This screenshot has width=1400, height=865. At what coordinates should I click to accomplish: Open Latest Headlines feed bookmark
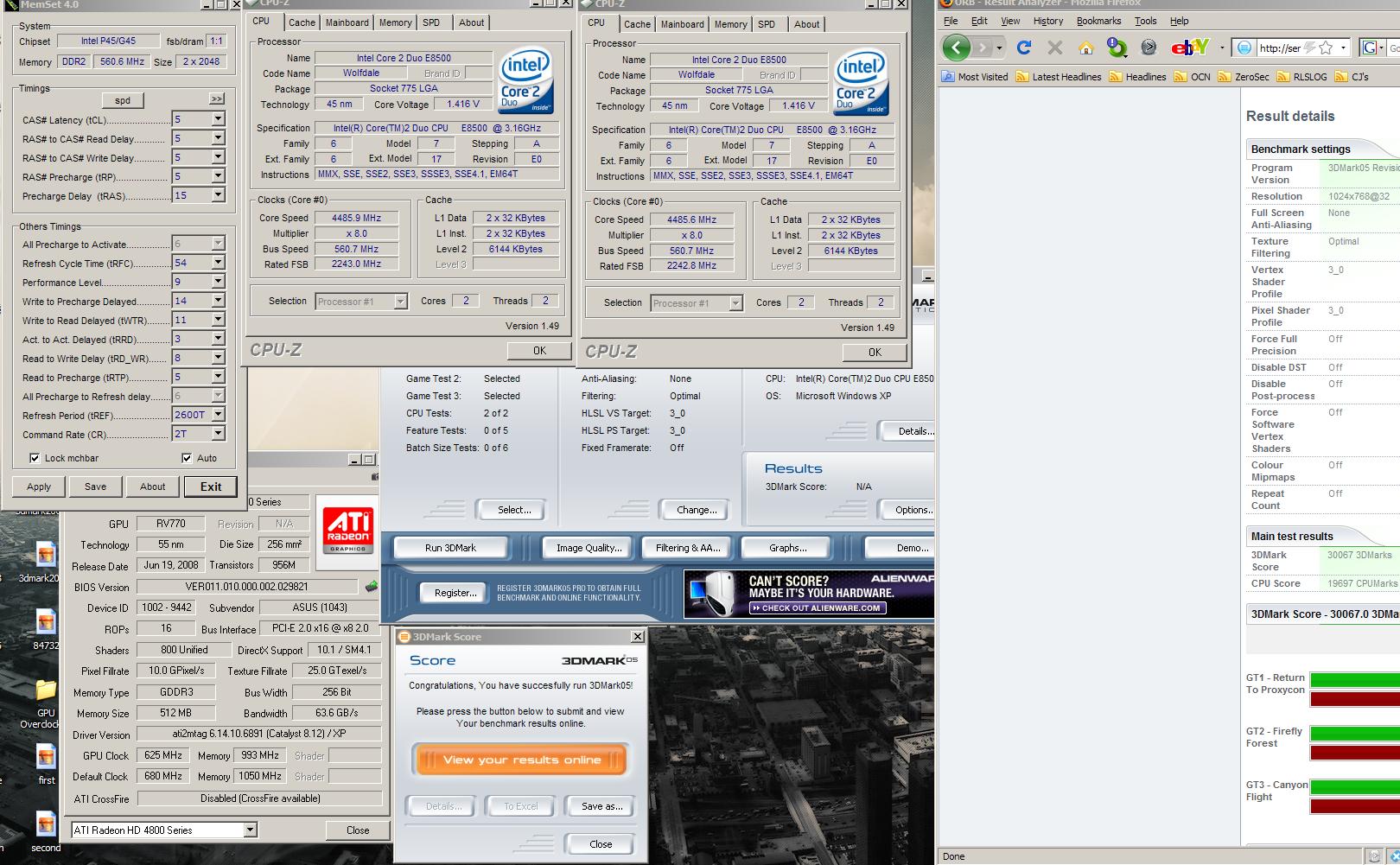(1059, 77)
